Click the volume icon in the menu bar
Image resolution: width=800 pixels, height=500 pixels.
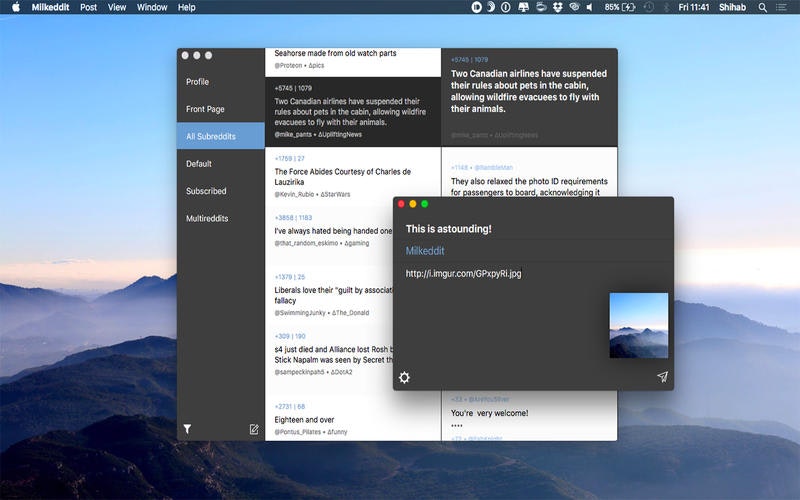pos(589,7)
